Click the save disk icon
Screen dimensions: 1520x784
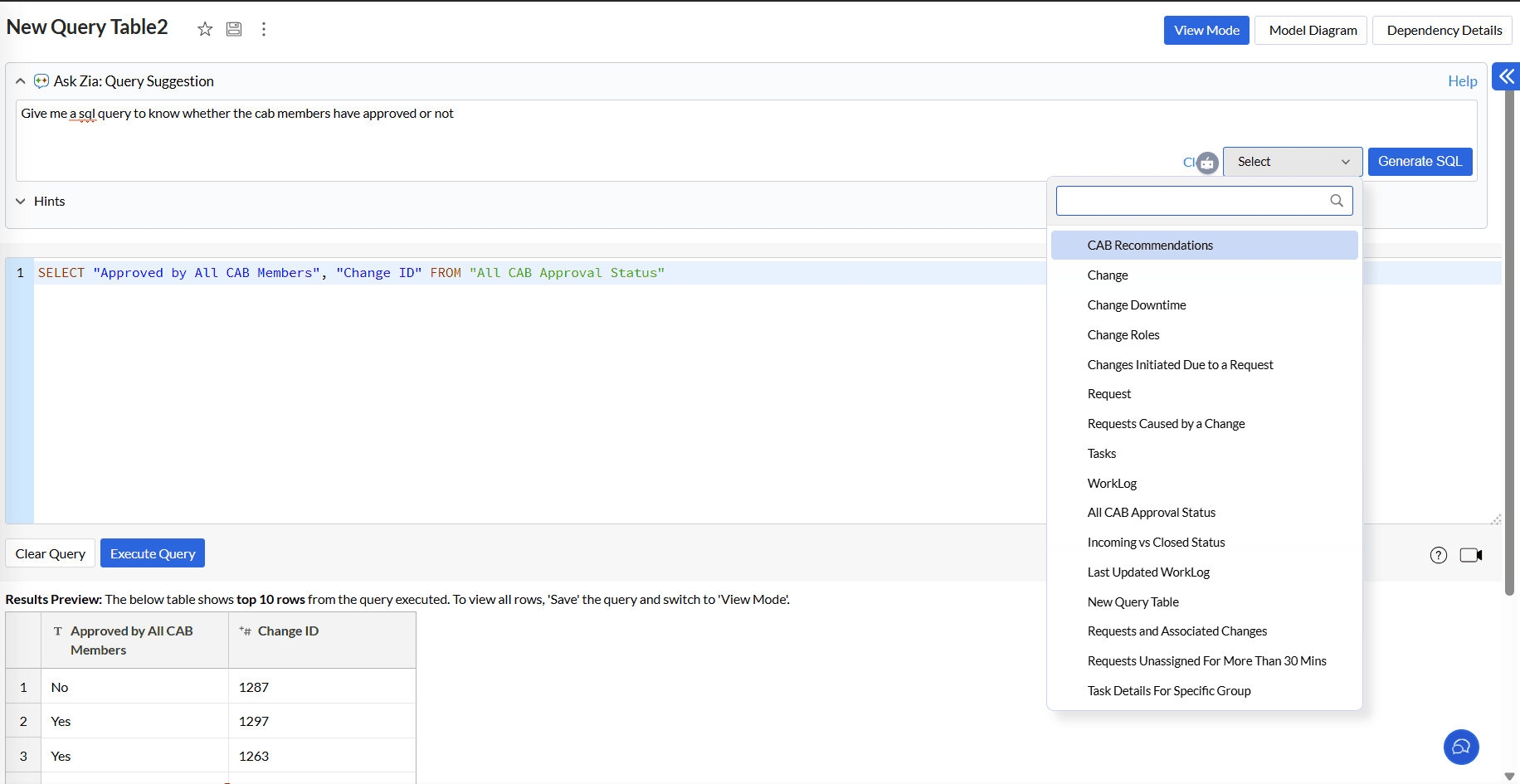(234, 29)
